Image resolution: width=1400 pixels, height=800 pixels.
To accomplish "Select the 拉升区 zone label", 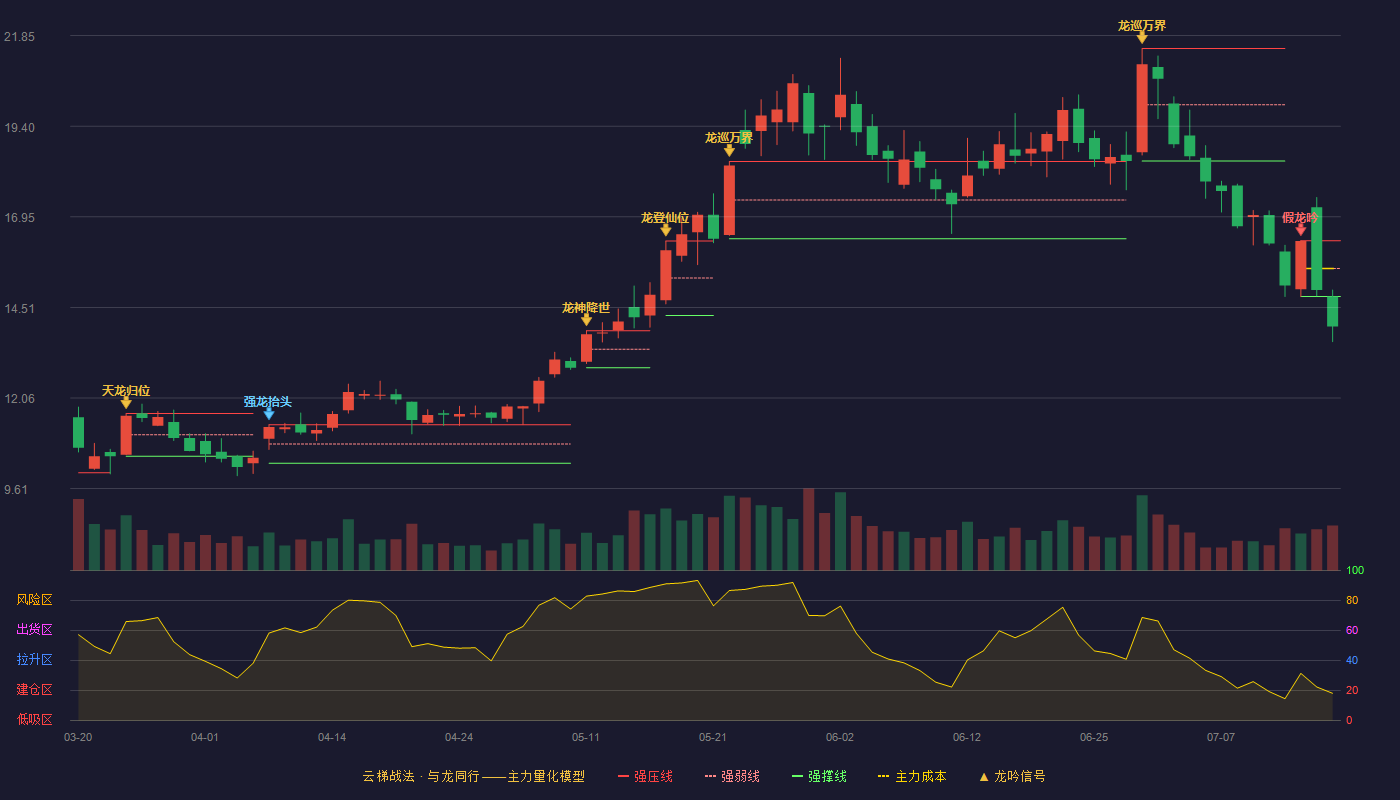I will 35,660.
